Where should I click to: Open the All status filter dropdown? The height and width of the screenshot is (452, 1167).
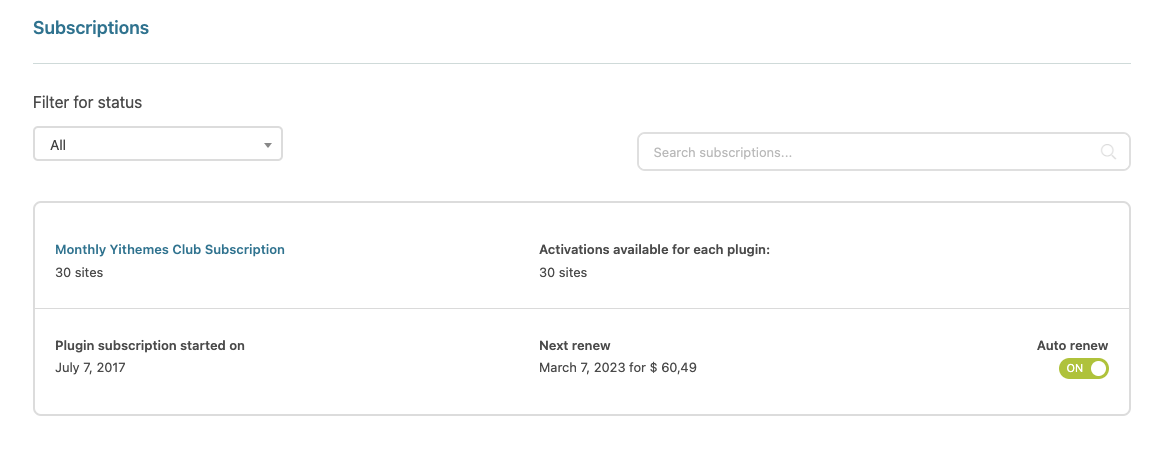158,144
